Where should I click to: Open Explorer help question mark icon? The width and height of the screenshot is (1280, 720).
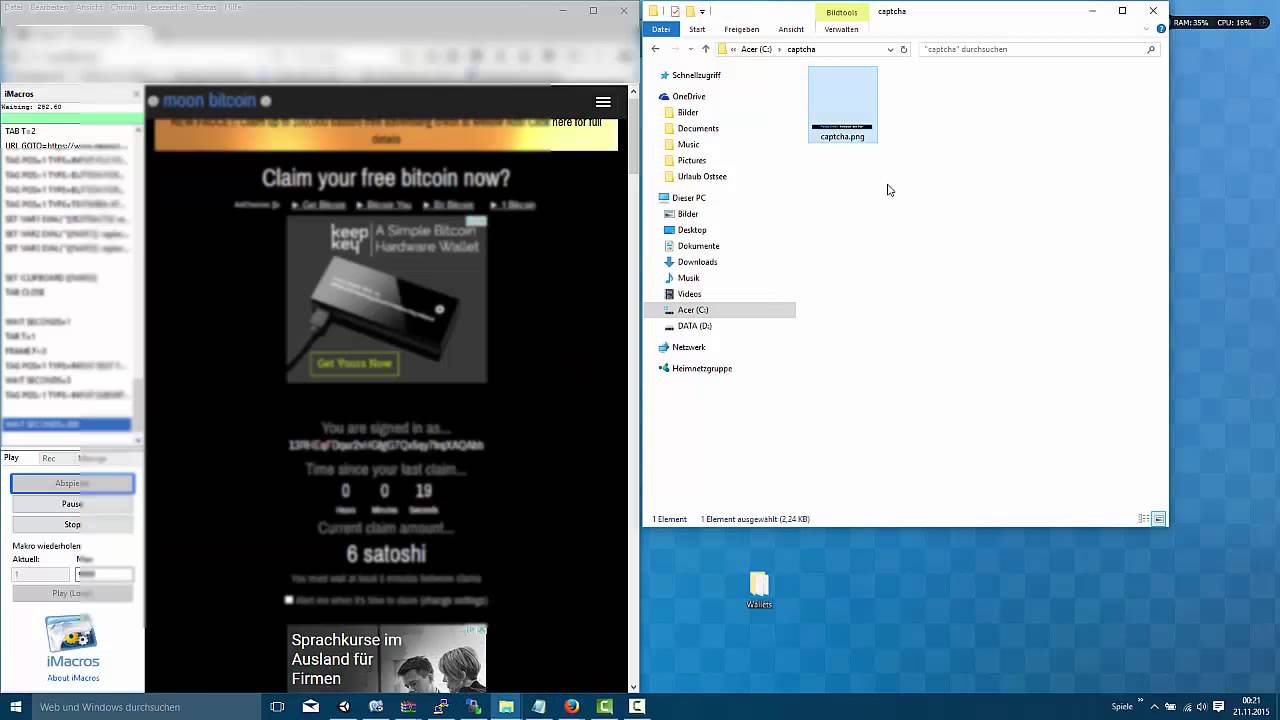tap(1161, 29)
